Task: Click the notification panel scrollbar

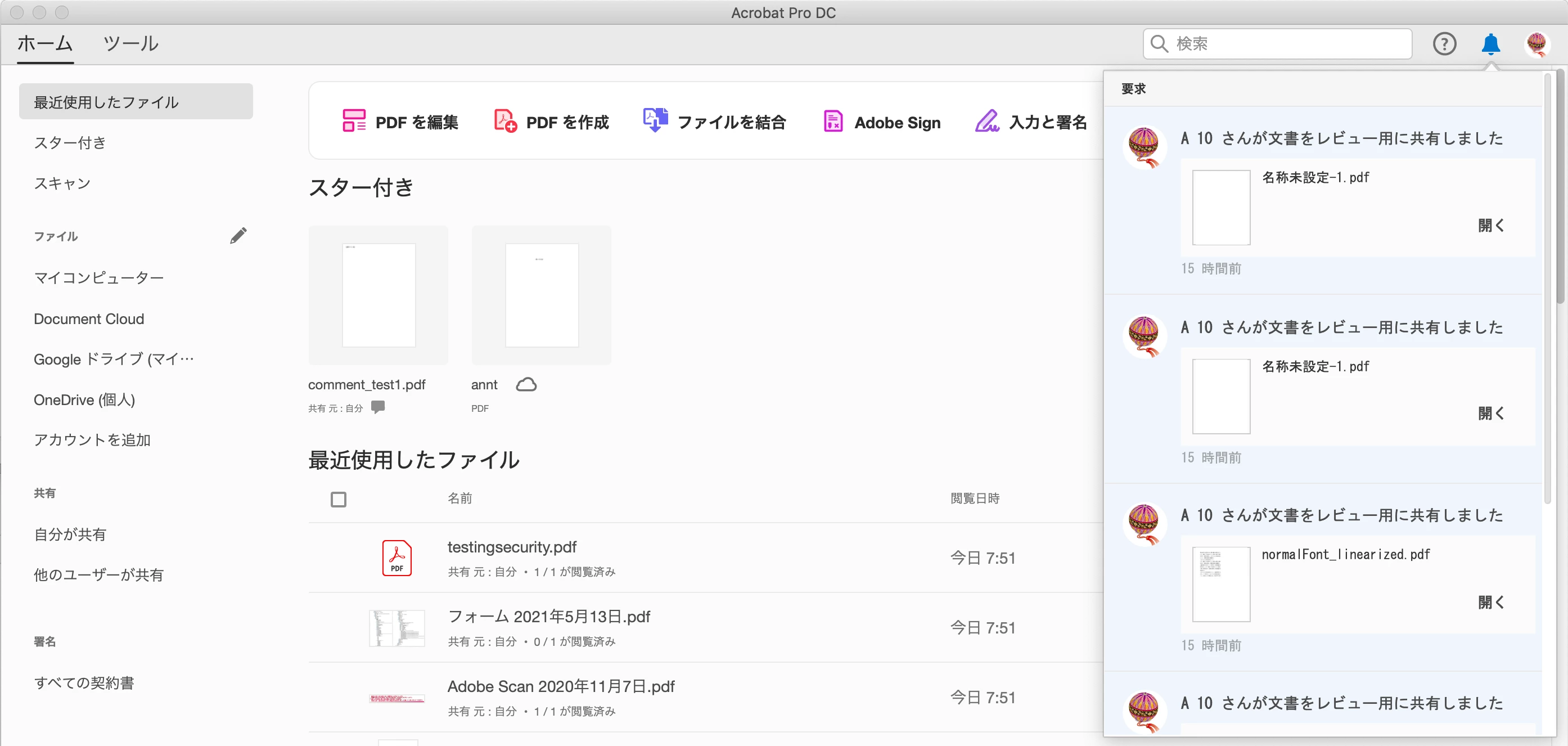Action: [x=1547, y=286]
